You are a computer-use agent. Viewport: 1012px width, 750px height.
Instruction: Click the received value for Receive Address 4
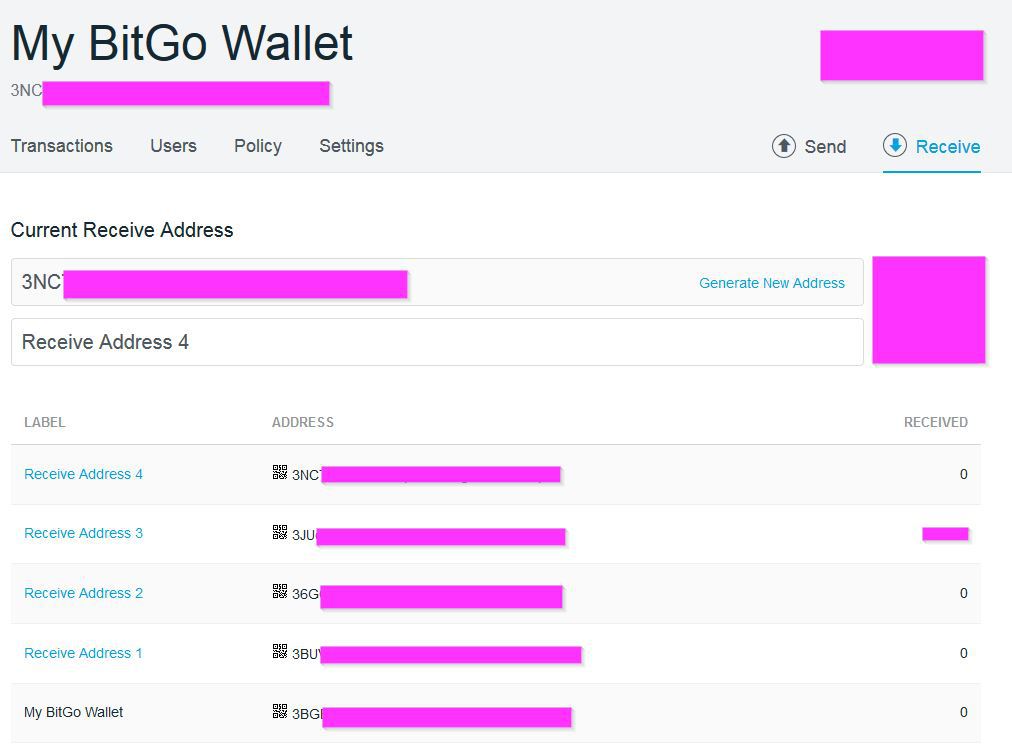(x=964, y=474)
